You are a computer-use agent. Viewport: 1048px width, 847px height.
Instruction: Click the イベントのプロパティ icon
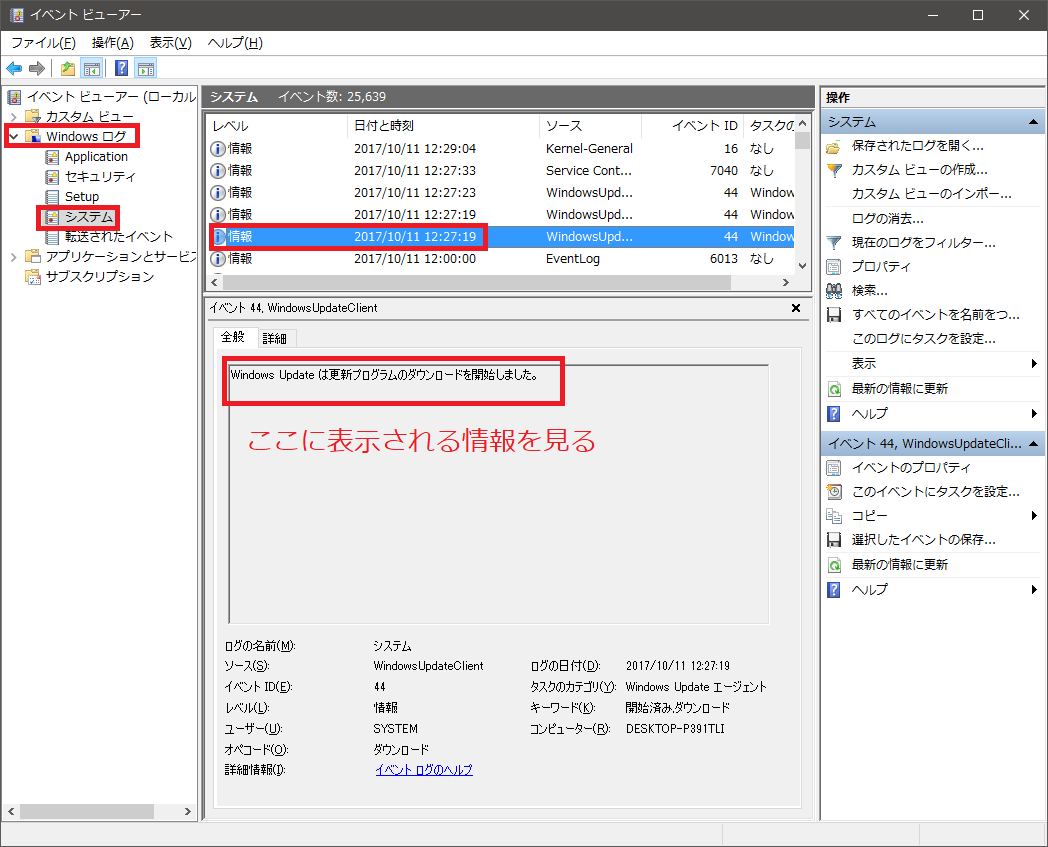(x=833, y=468)
